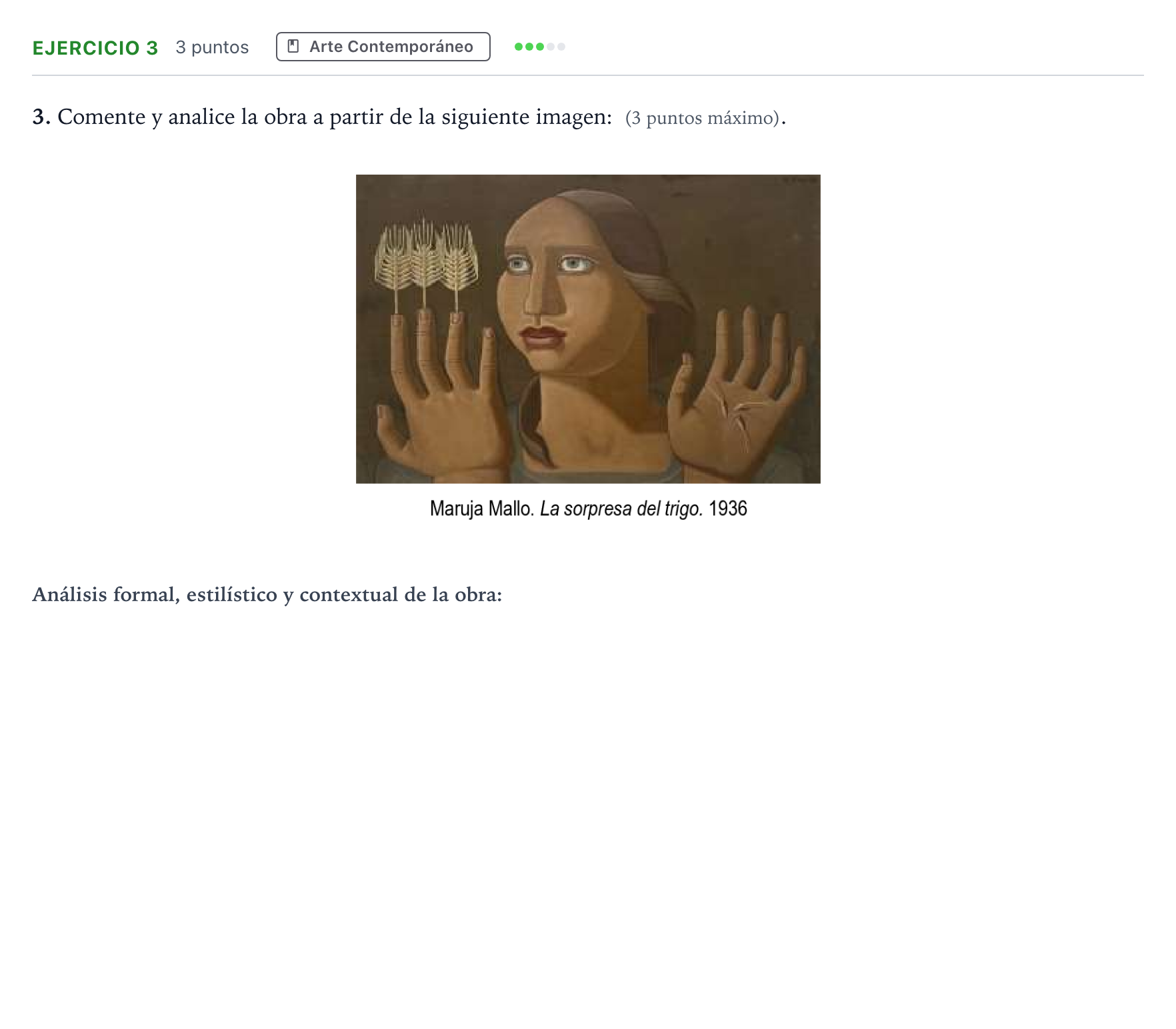Click the "3 puntos" score label
This screenshot has width=1176, height=1029.
[212, 47]
